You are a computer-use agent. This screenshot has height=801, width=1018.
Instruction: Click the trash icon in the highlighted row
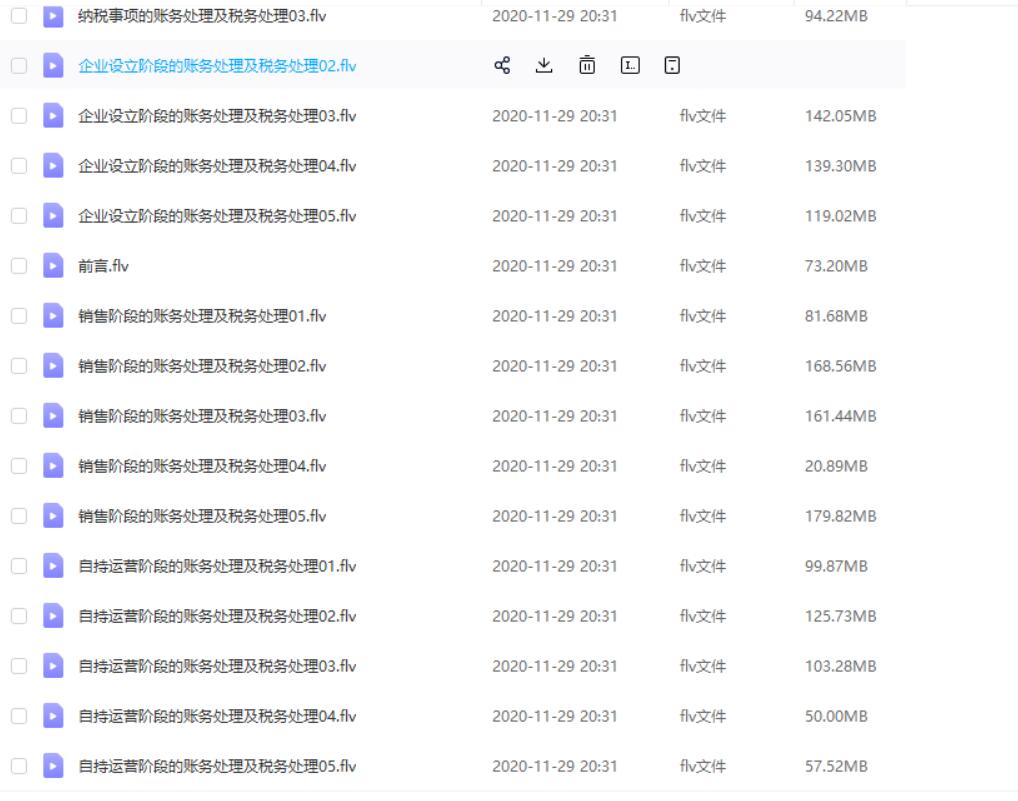587,66
